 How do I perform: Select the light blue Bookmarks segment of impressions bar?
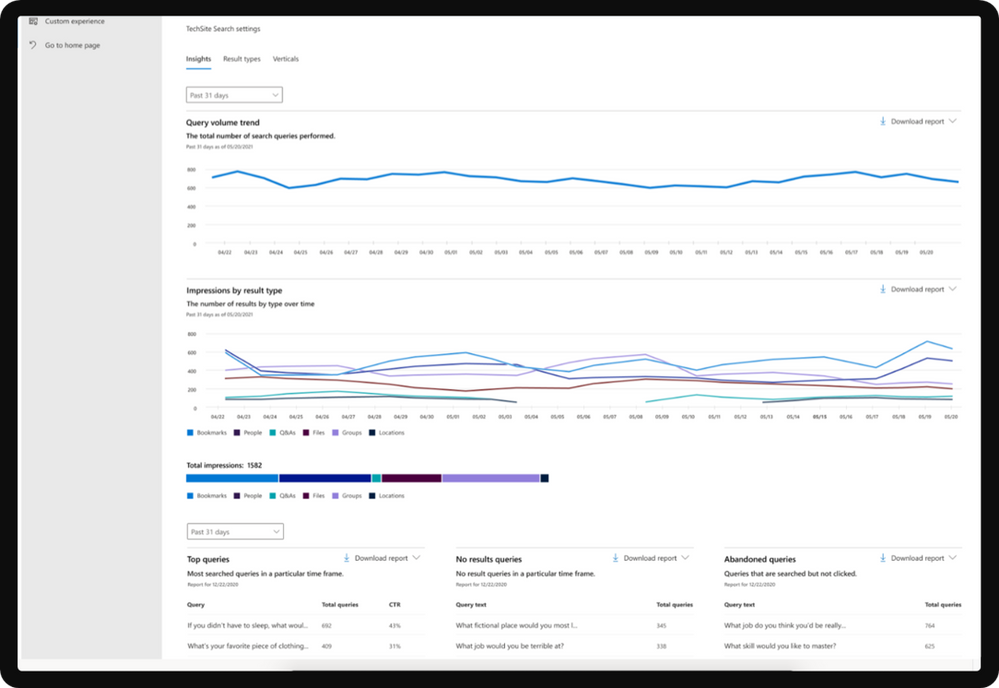coord(232,478)
